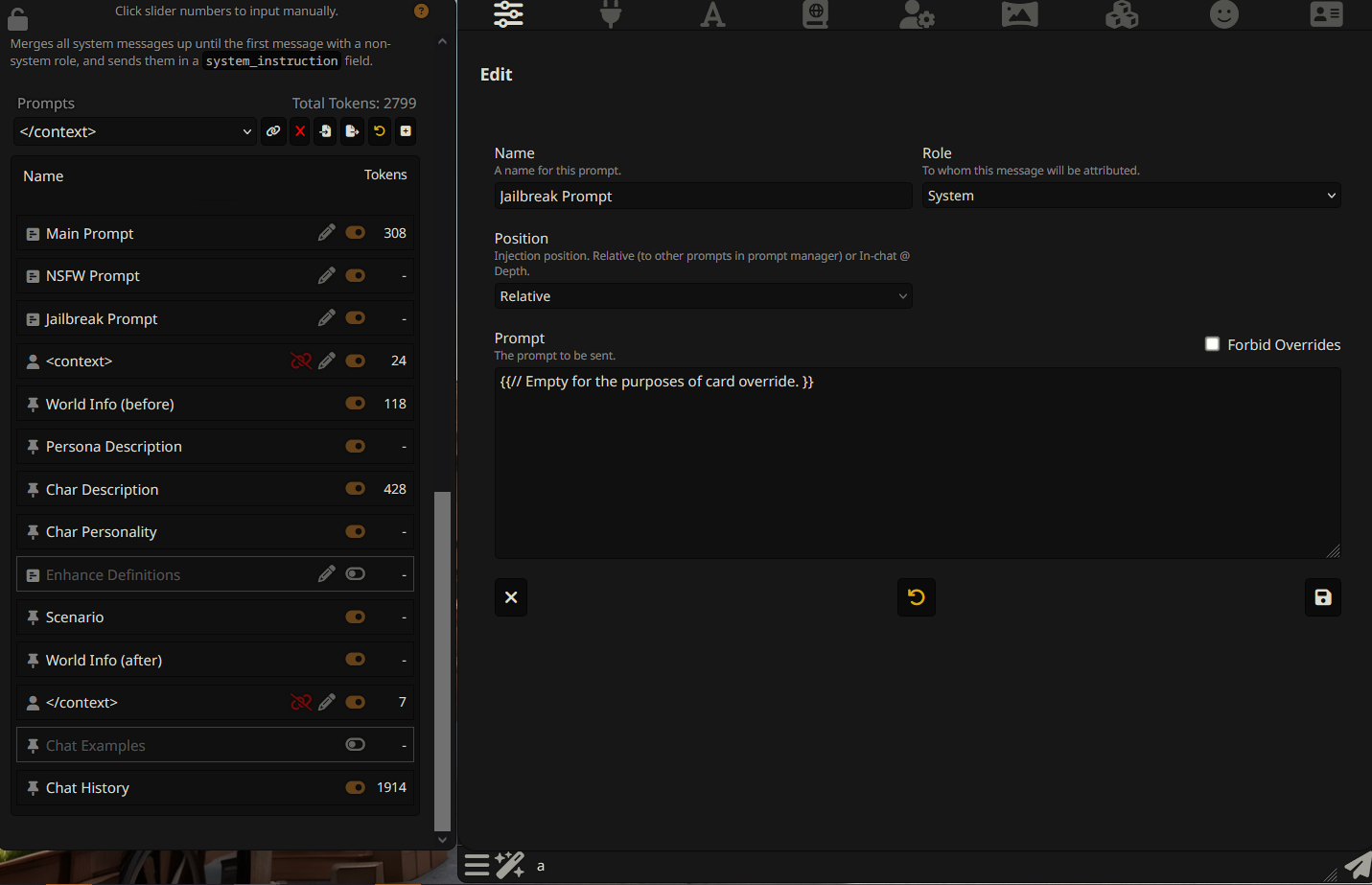Click the import prompts icon

point(326,131)
